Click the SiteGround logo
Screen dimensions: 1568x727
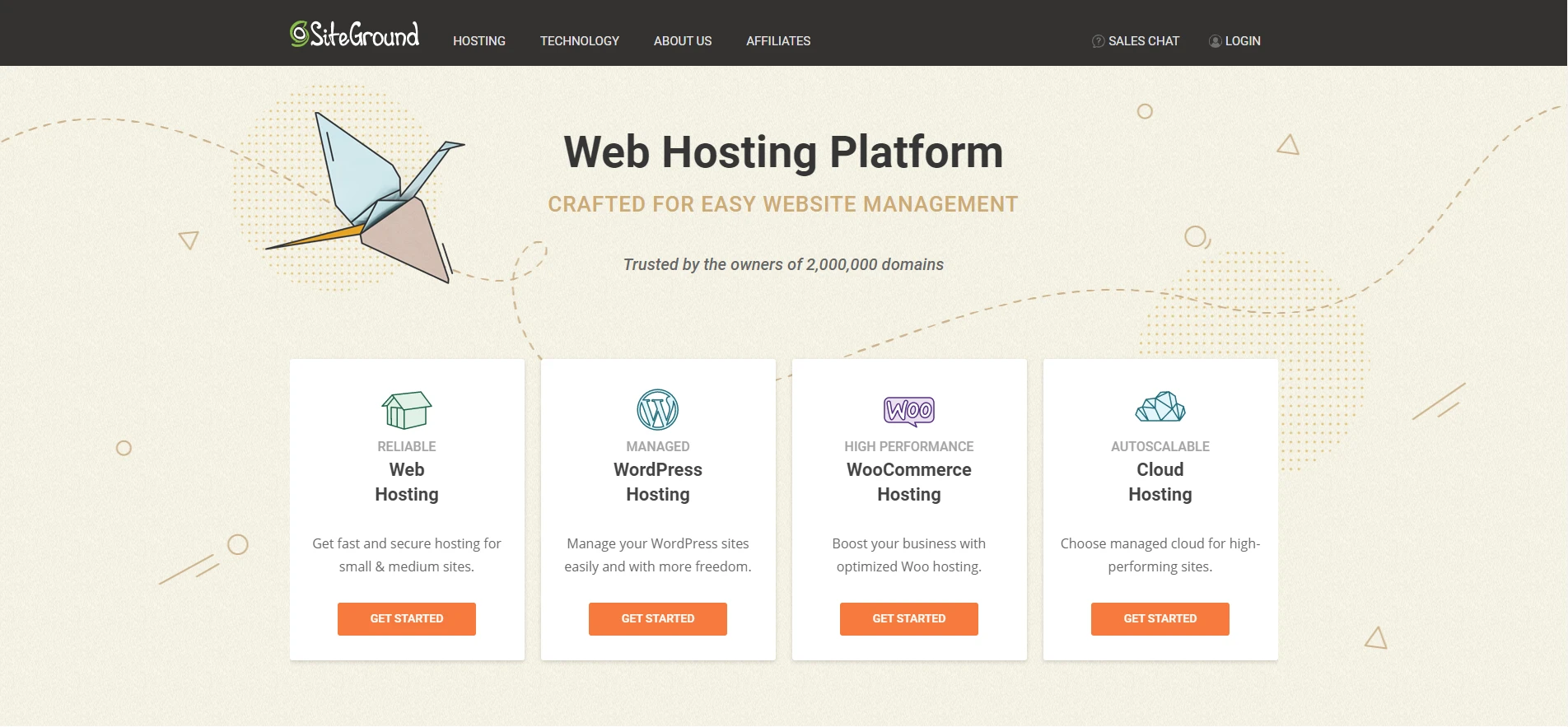coord(355,35)
